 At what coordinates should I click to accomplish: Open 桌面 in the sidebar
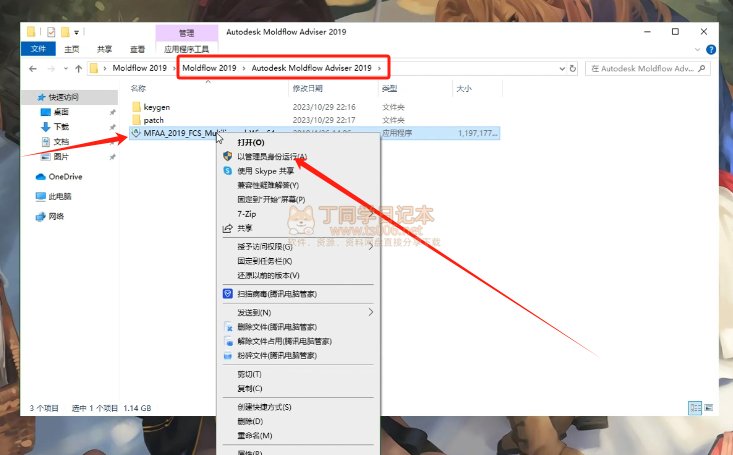pyautogui.click(x=61, y=112)
